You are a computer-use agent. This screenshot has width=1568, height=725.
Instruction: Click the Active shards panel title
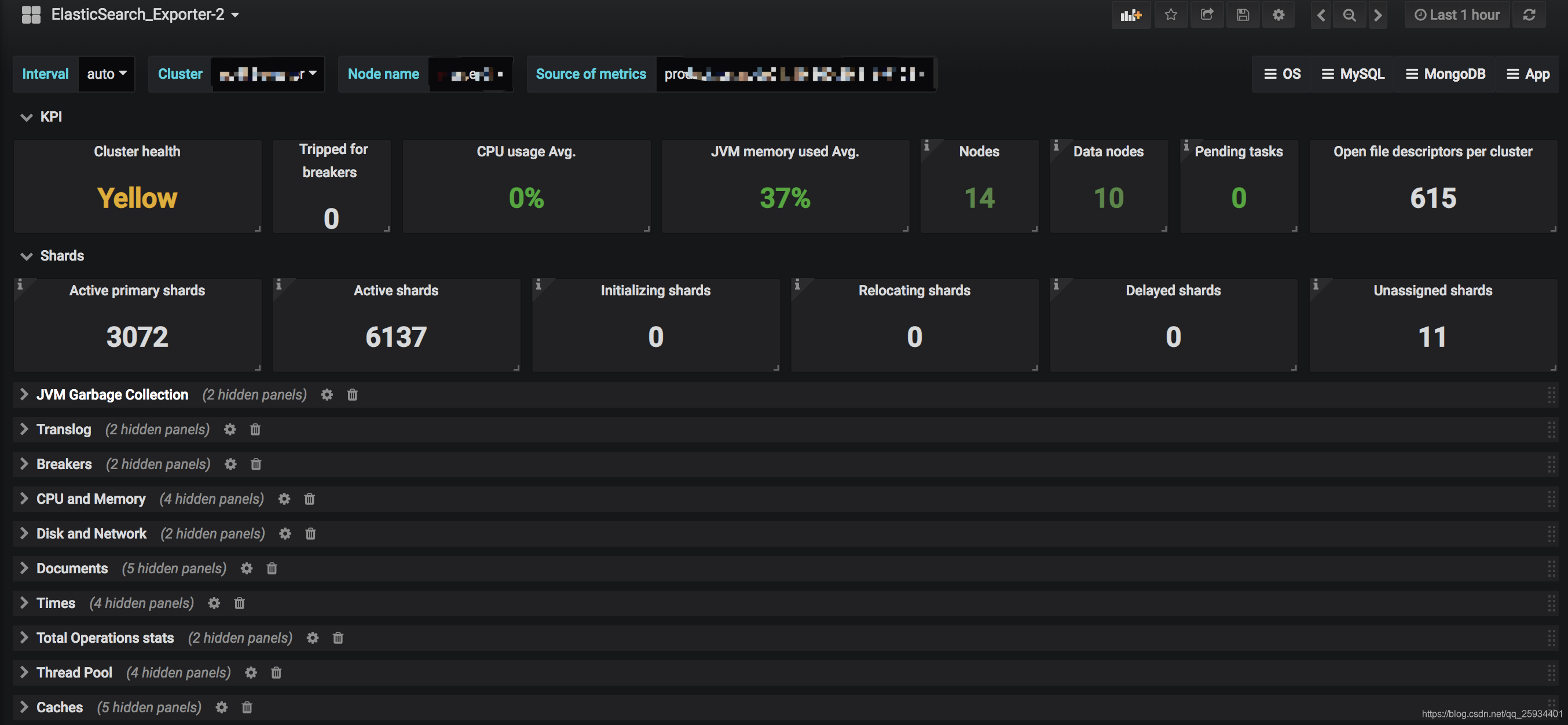click(x=395, y=290)
